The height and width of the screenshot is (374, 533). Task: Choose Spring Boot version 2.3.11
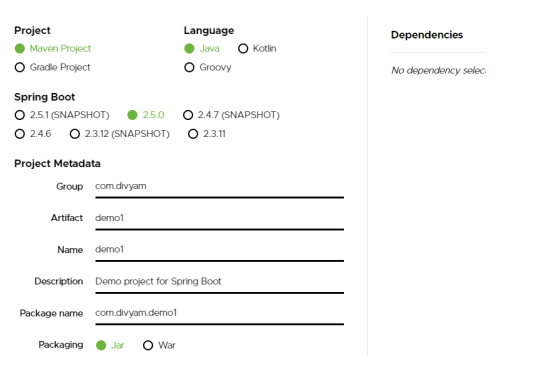pyautogui.click(x=193, y=134)
